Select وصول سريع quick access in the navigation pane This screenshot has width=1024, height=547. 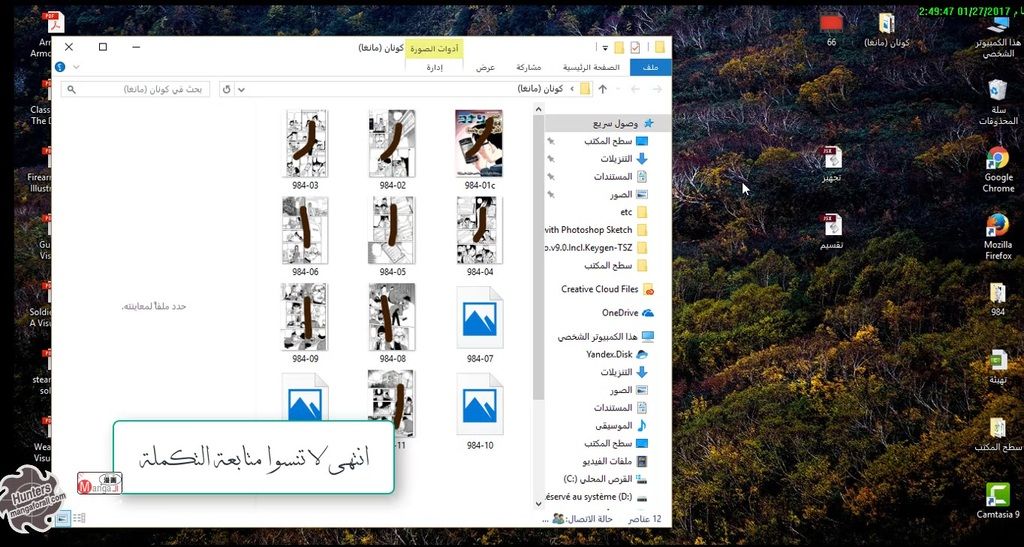click(x=623, y=123)
